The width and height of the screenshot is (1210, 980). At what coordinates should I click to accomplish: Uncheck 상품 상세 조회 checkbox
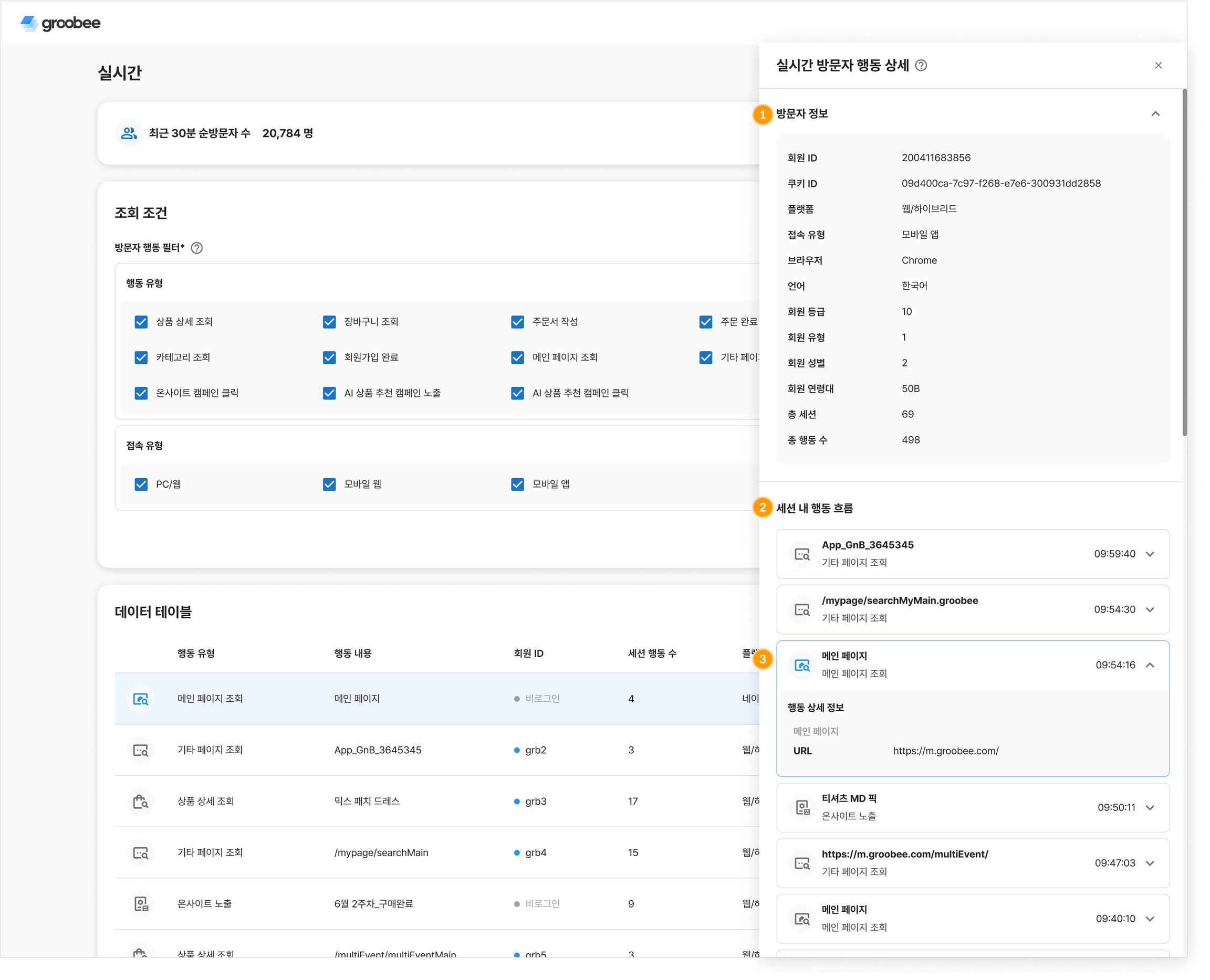[141, 322]
